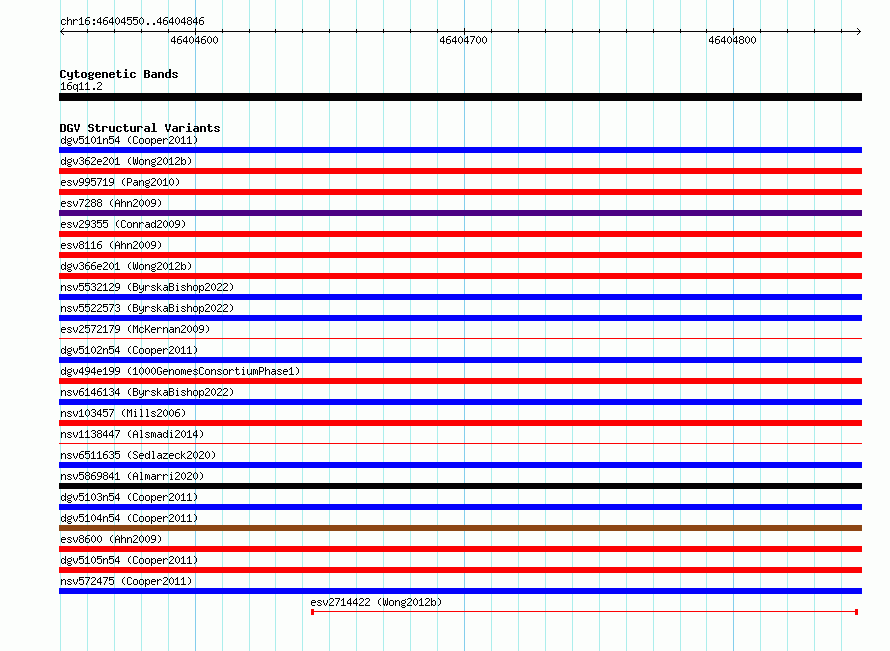Click the red bar under esv995719
The width and height of the screenshot is (890, 651).
point(460,192)
